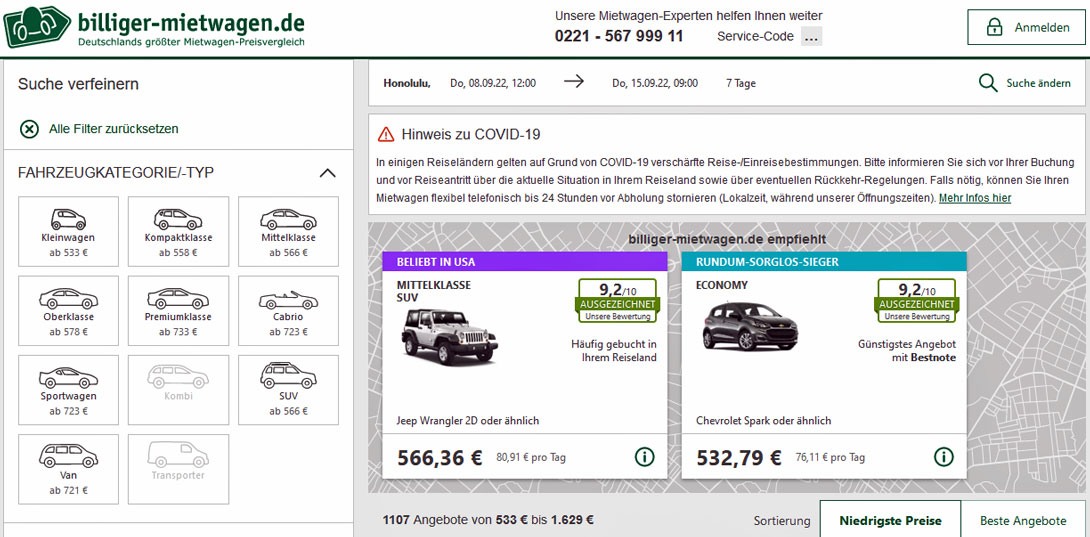Click 80,91 € pro Tag

pyautogui.click(x=530, y=458)
